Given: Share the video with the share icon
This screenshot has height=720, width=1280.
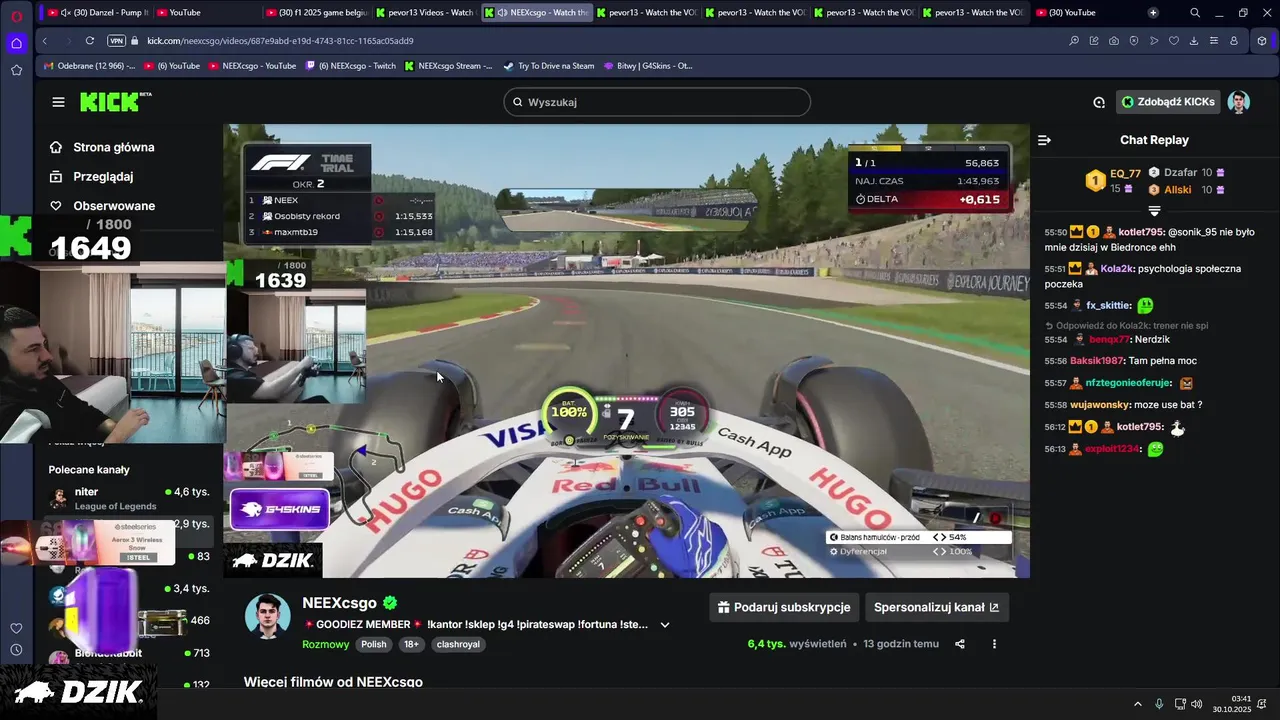Looking at the screenshot, I should [960, 644].
